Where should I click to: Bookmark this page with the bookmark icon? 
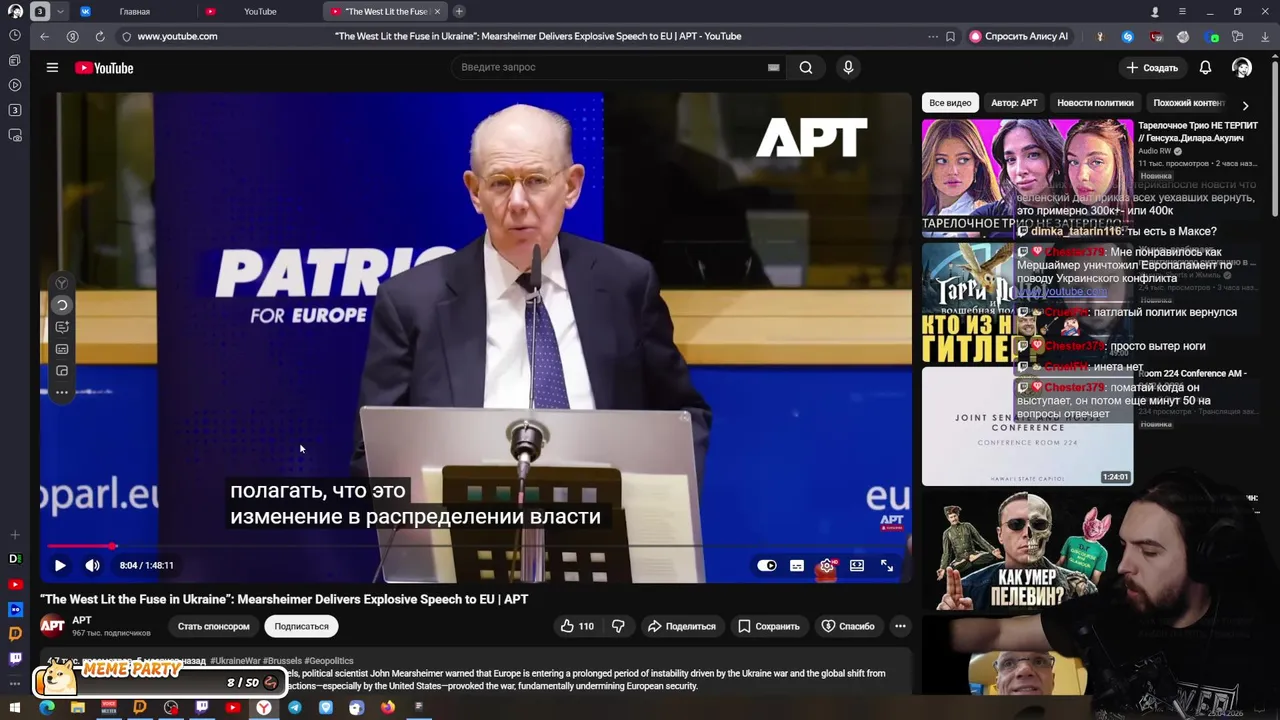[x=950, y=36]
